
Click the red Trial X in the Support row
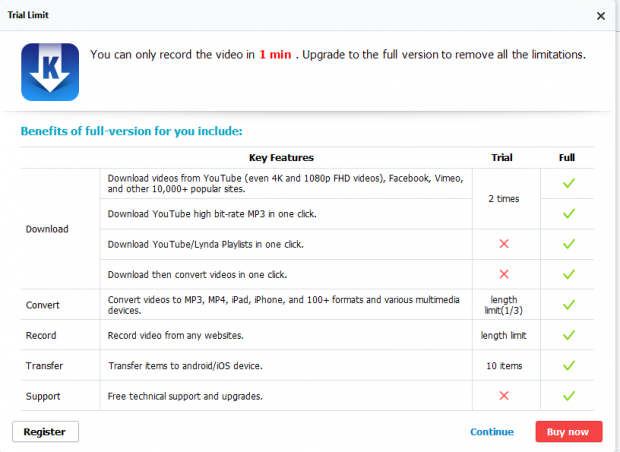coord(503,396)
